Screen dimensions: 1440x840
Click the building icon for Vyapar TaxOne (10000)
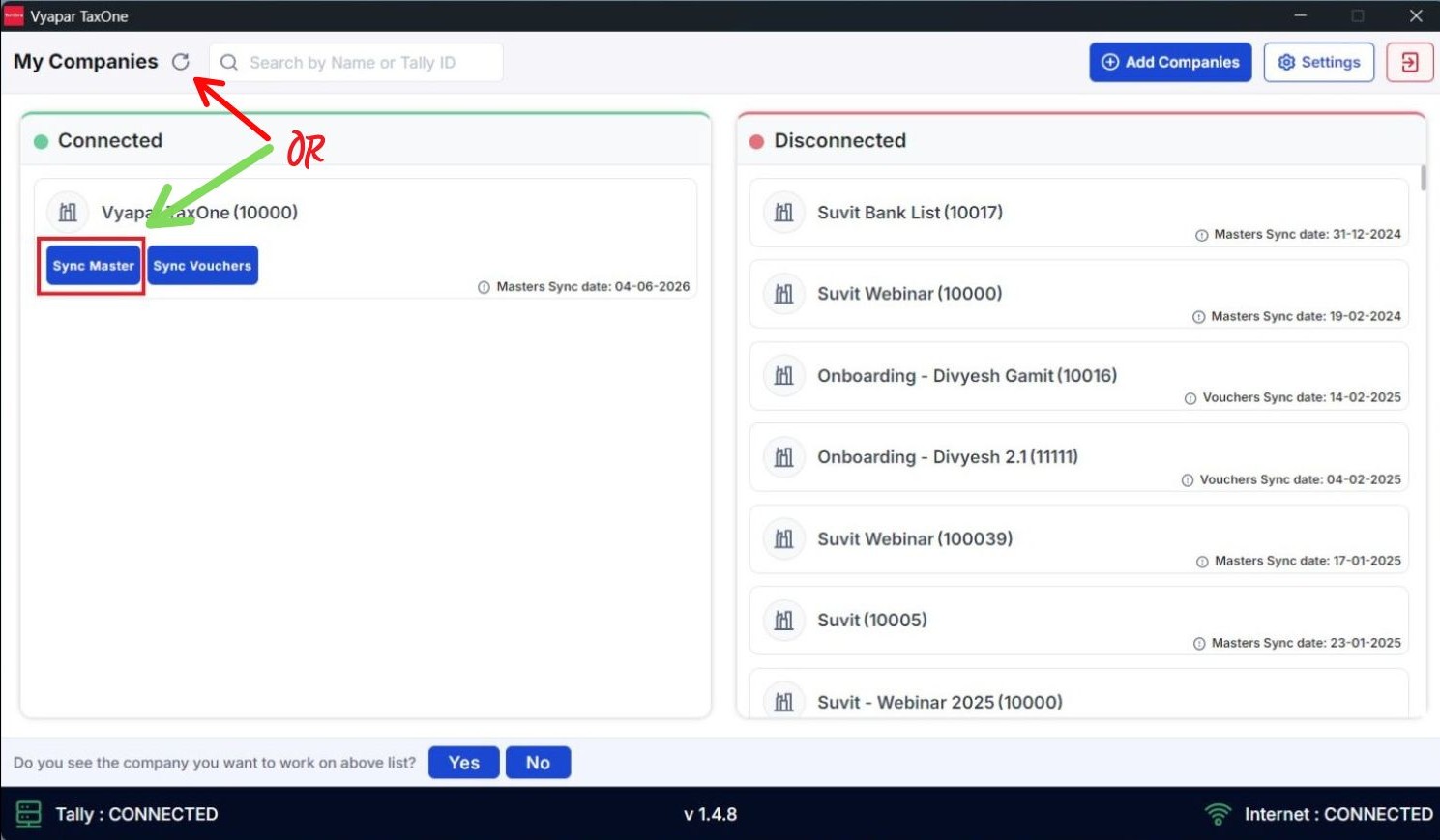point(68,212)
